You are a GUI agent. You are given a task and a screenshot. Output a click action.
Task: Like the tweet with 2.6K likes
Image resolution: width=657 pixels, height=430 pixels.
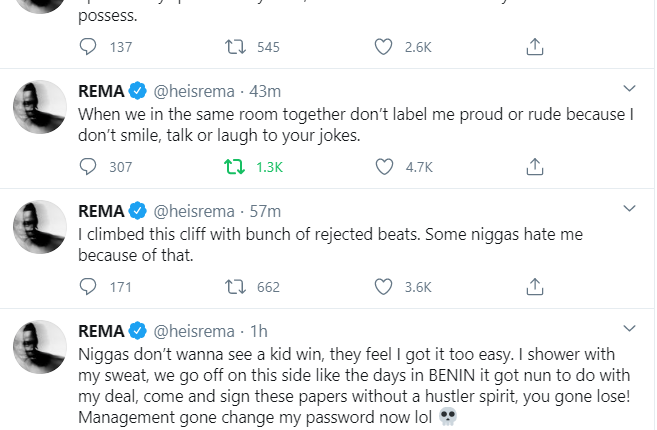[383, 47]
